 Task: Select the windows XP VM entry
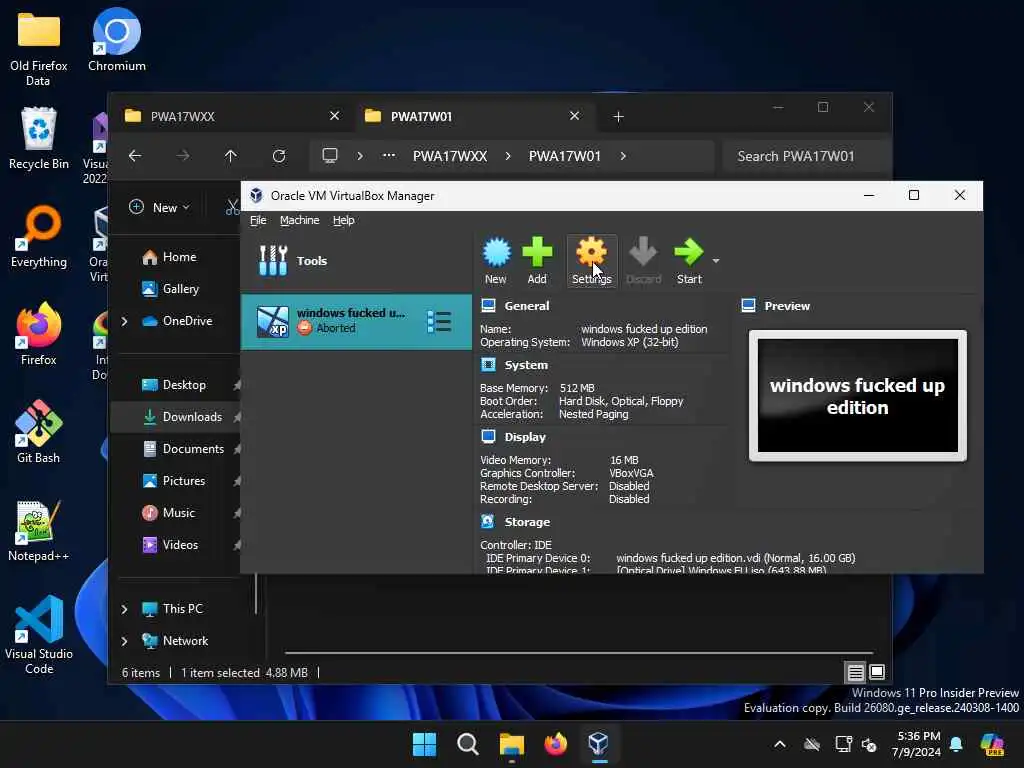357,321
